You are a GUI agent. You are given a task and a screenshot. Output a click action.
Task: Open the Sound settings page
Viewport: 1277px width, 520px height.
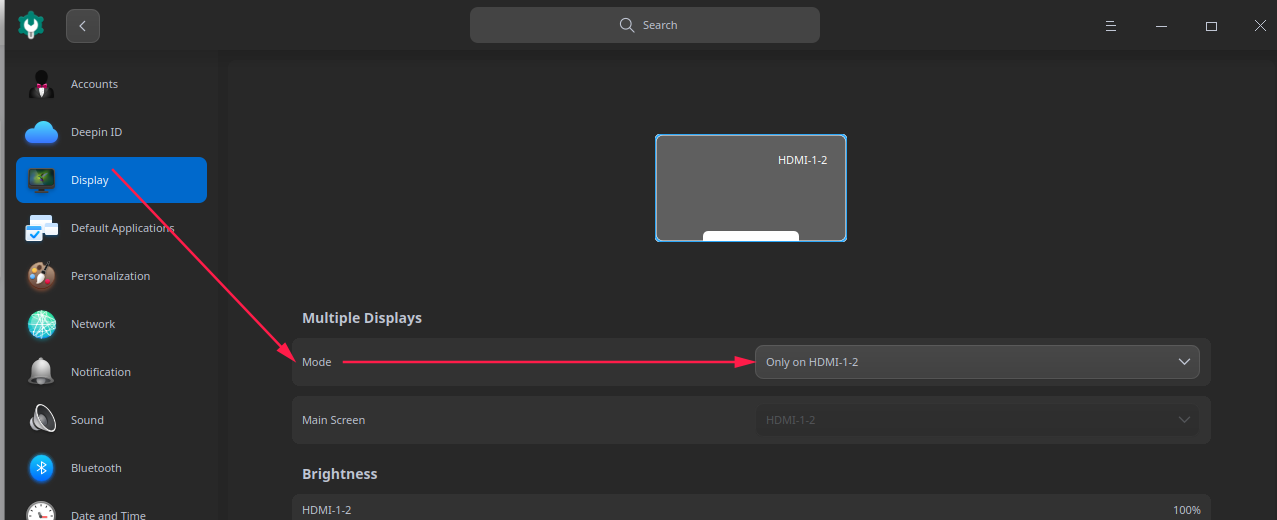tap(111, 420)
